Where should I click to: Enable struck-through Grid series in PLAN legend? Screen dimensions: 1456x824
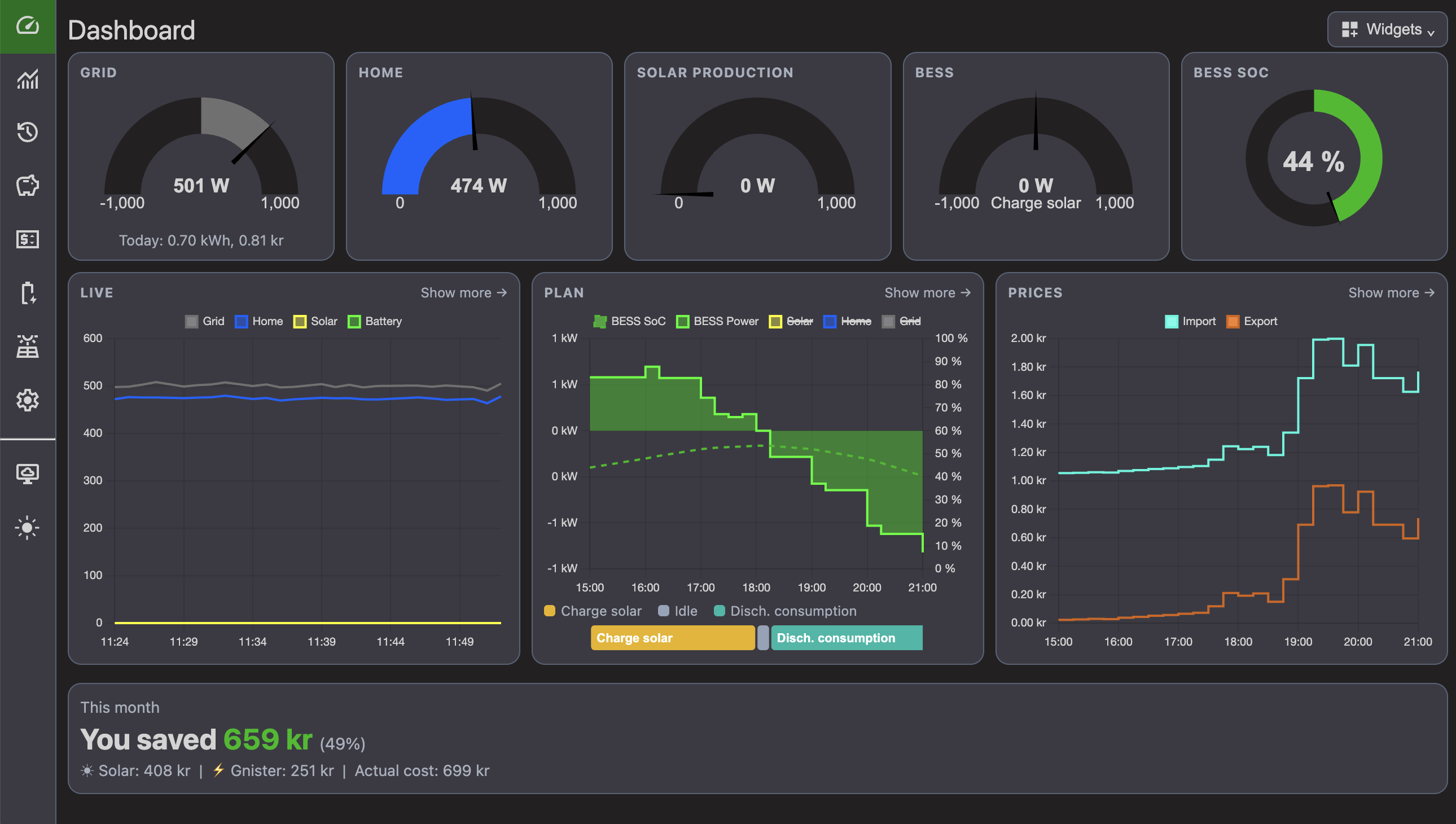(x=901, y=322)
